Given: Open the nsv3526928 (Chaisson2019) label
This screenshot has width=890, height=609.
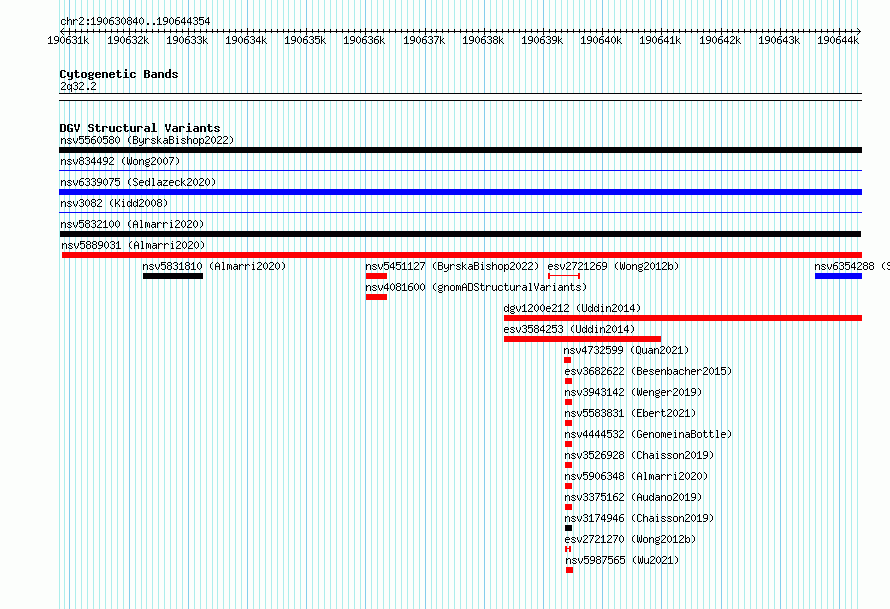Looking at the screenshot, I should (639, 455).
